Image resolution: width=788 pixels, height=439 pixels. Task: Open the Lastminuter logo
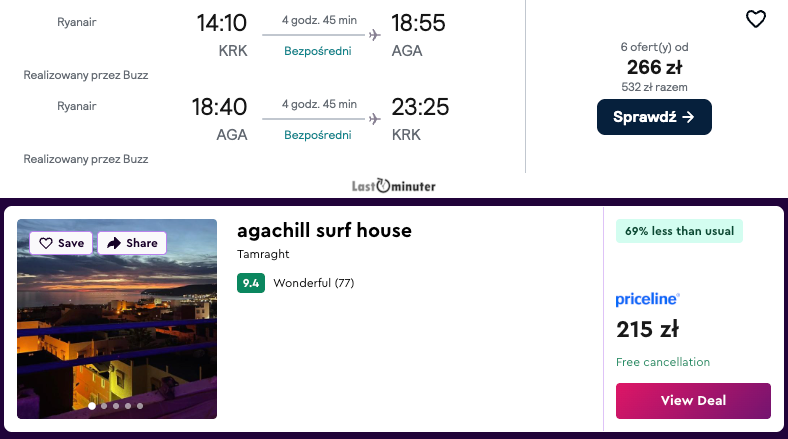click(394, 185)
